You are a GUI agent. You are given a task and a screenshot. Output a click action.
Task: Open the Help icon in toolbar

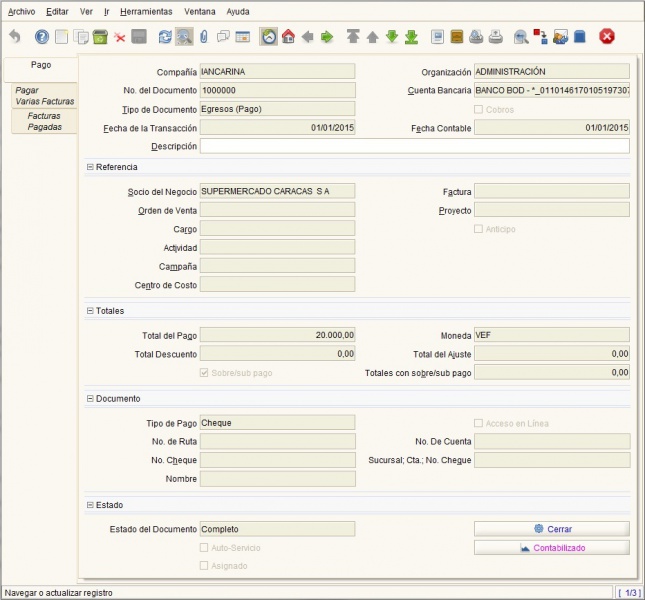pyautogui.click(x=42, y=37)
